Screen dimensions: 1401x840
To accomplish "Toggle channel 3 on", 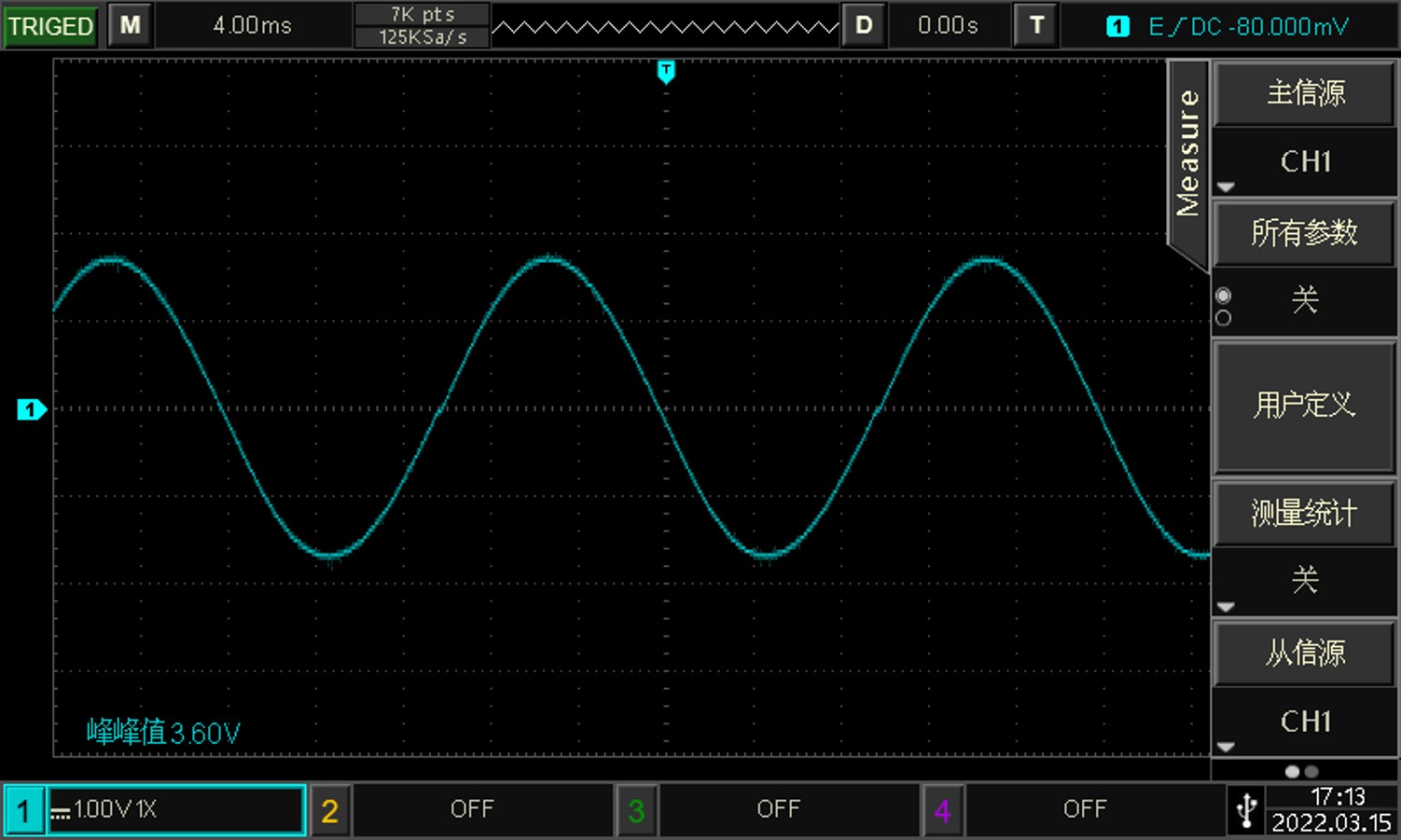I will click(x=636, y=810).
